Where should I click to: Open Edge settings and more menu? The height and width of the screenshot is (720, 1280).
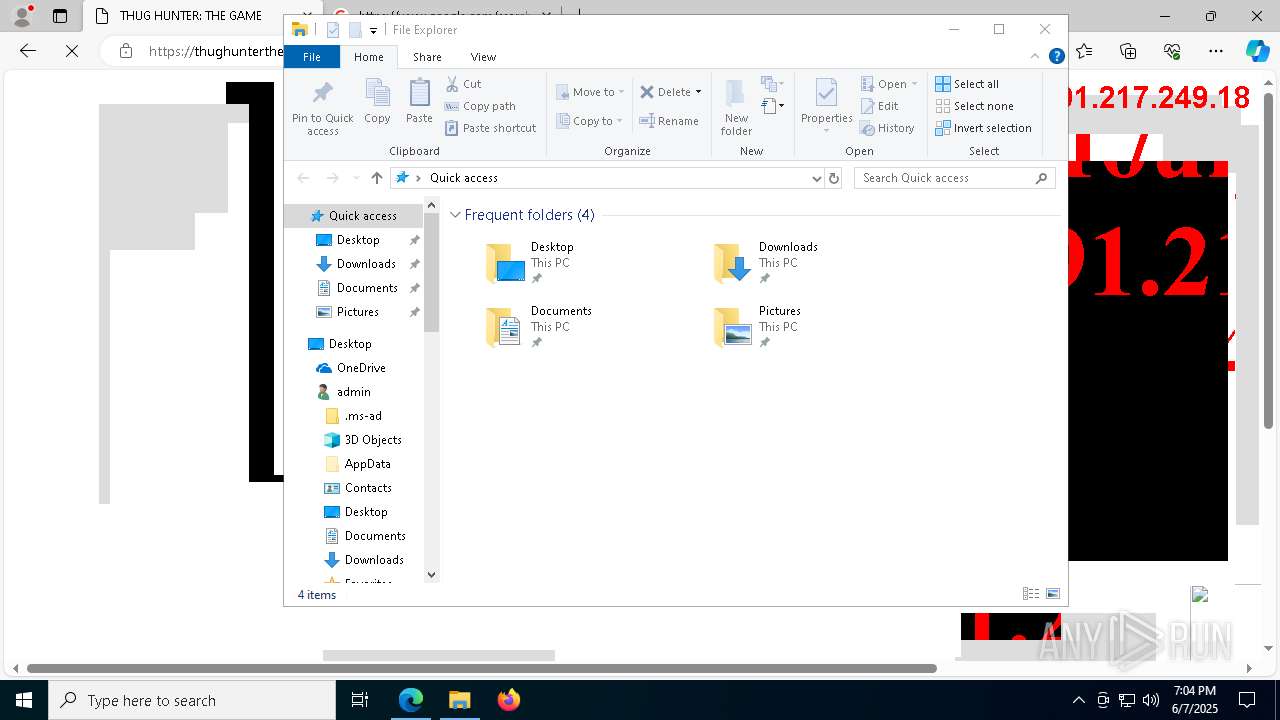click(1216, 51)
